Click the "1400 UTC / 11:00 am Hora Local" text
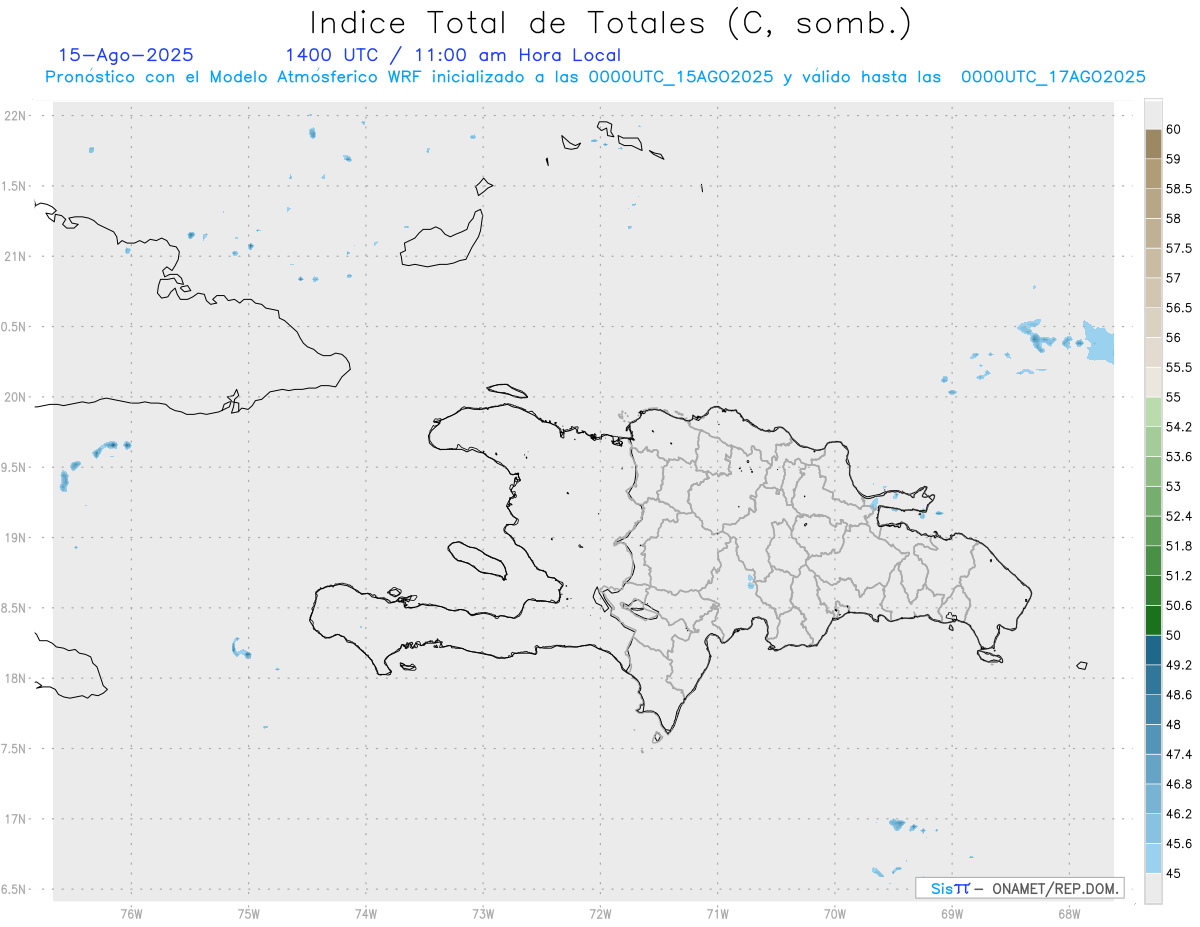This screenshot has width=1200, height=927. [x=453, y=56]
